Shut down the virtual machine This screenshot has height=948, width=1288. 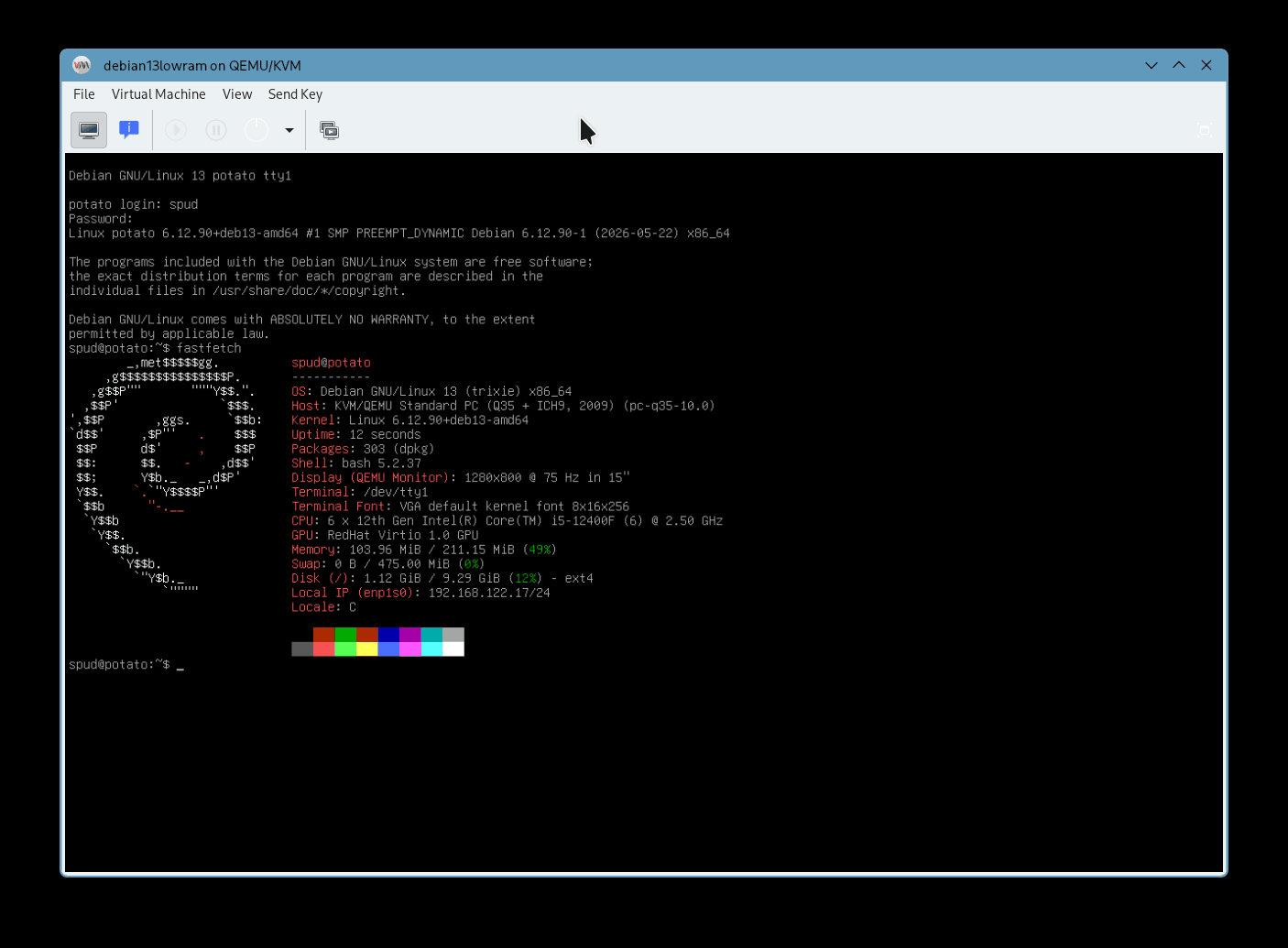257,130
